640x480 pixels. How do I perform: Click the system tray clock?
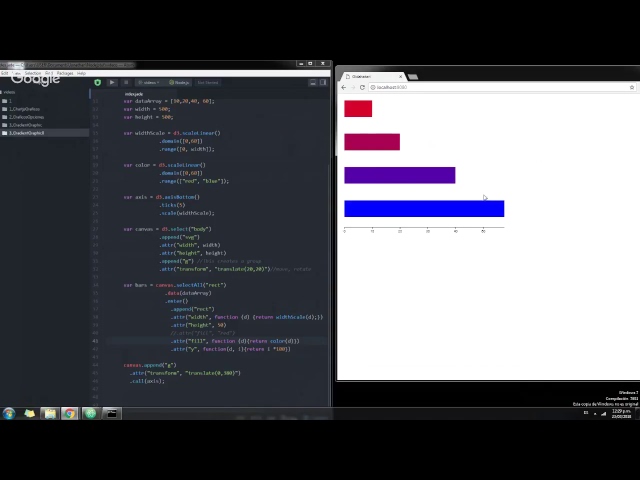[x=621, y=414]
